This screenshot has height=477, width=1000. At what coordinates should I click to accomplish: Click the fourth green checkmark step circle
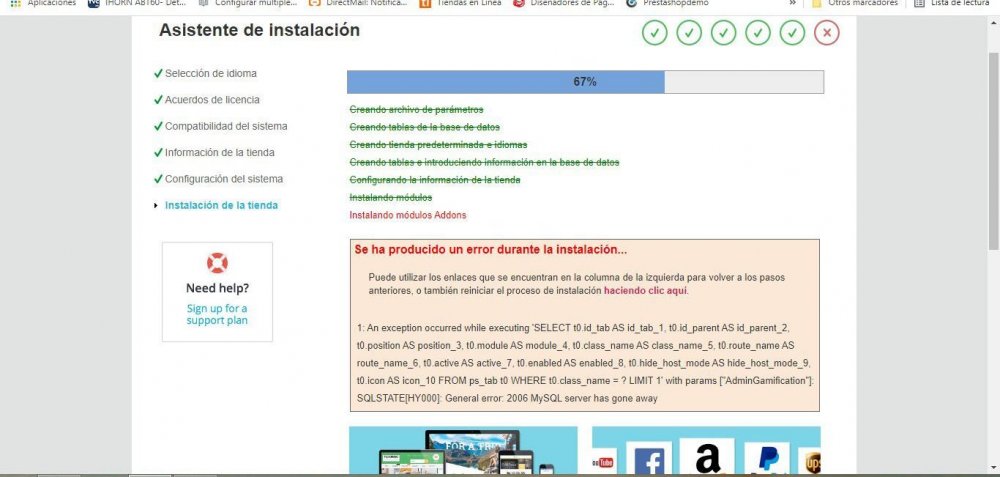[x=758, y=33]
